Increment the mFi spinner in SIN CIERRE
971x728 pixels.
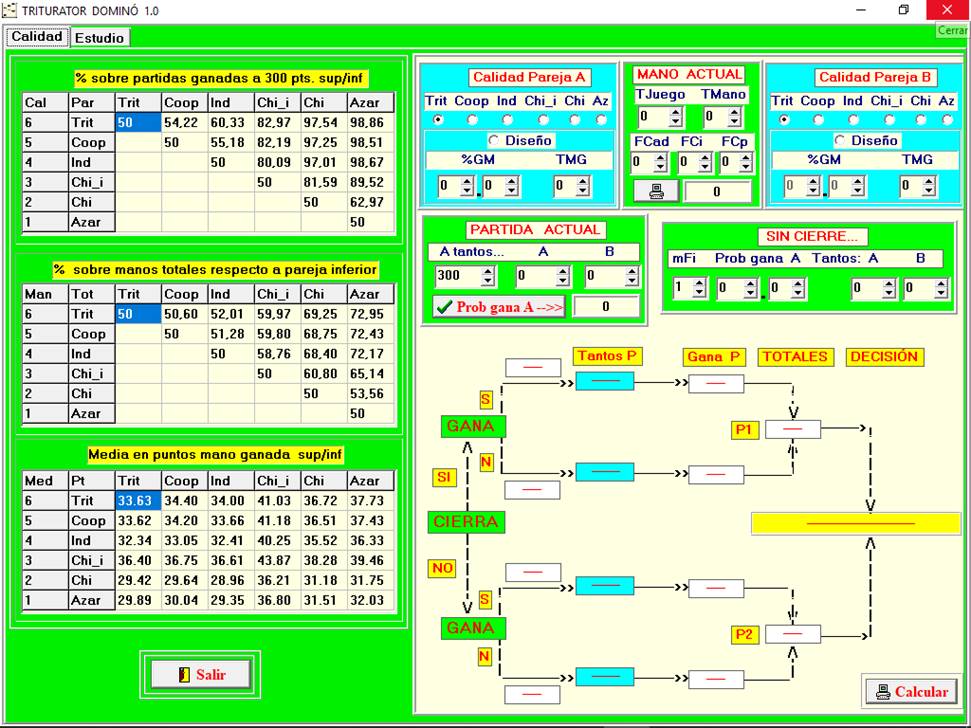pyautogui.click(x=698, y=283)
